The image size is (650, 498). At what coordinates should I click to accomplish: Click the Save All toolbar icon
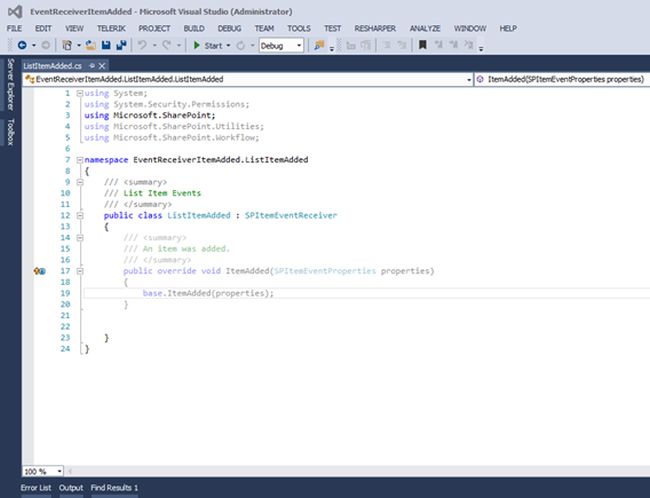[x=120, y=45]
